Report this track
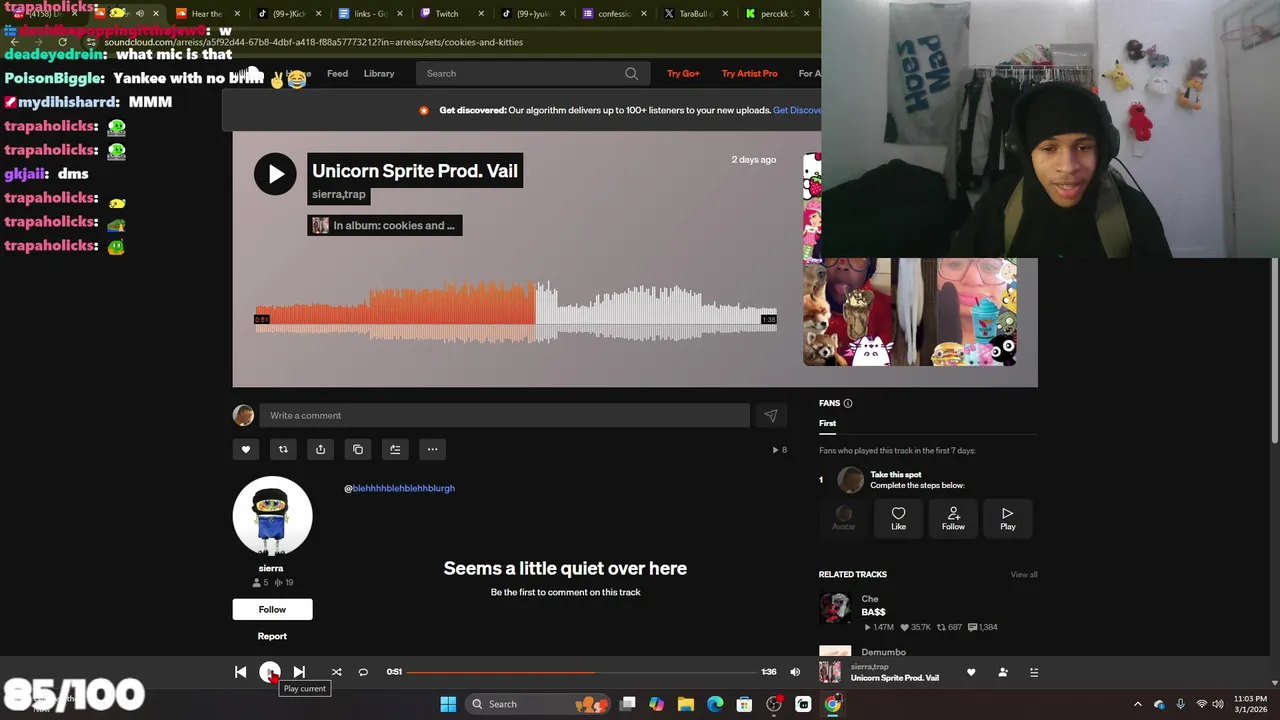This screenshot has height=720, width=1280. 272,636
